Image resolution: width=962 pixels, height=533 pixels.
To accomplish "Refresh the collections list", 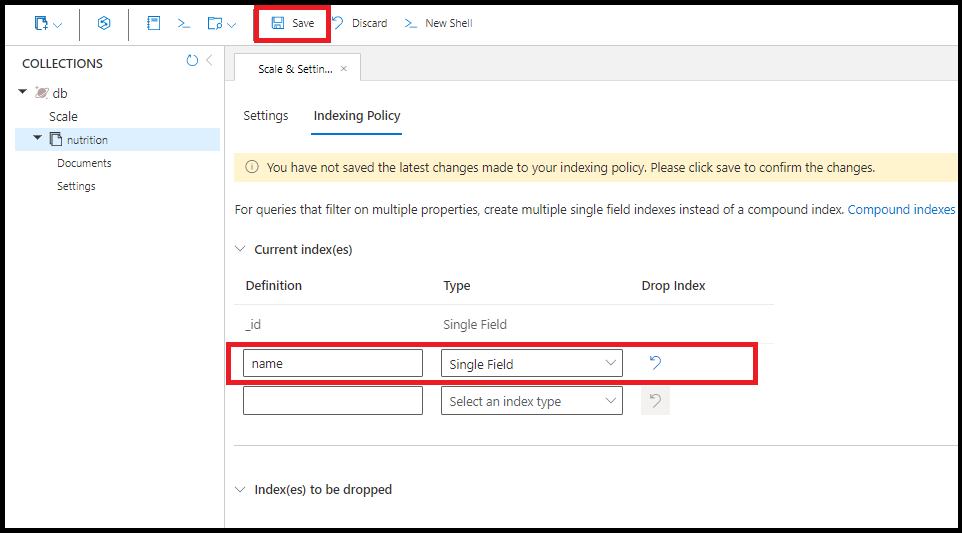I will 192,60.
